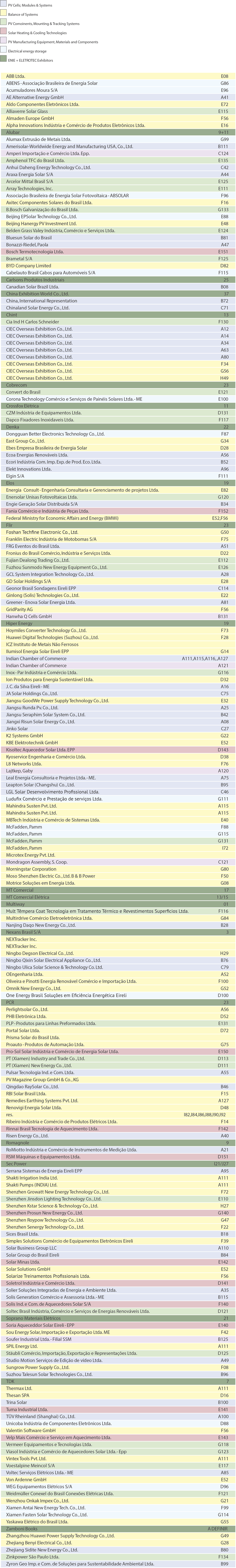This screenshot has height=1568, width=236.
Task: Click 'AE Alternative Energy GmbH' entry
Action: (118, 97)
